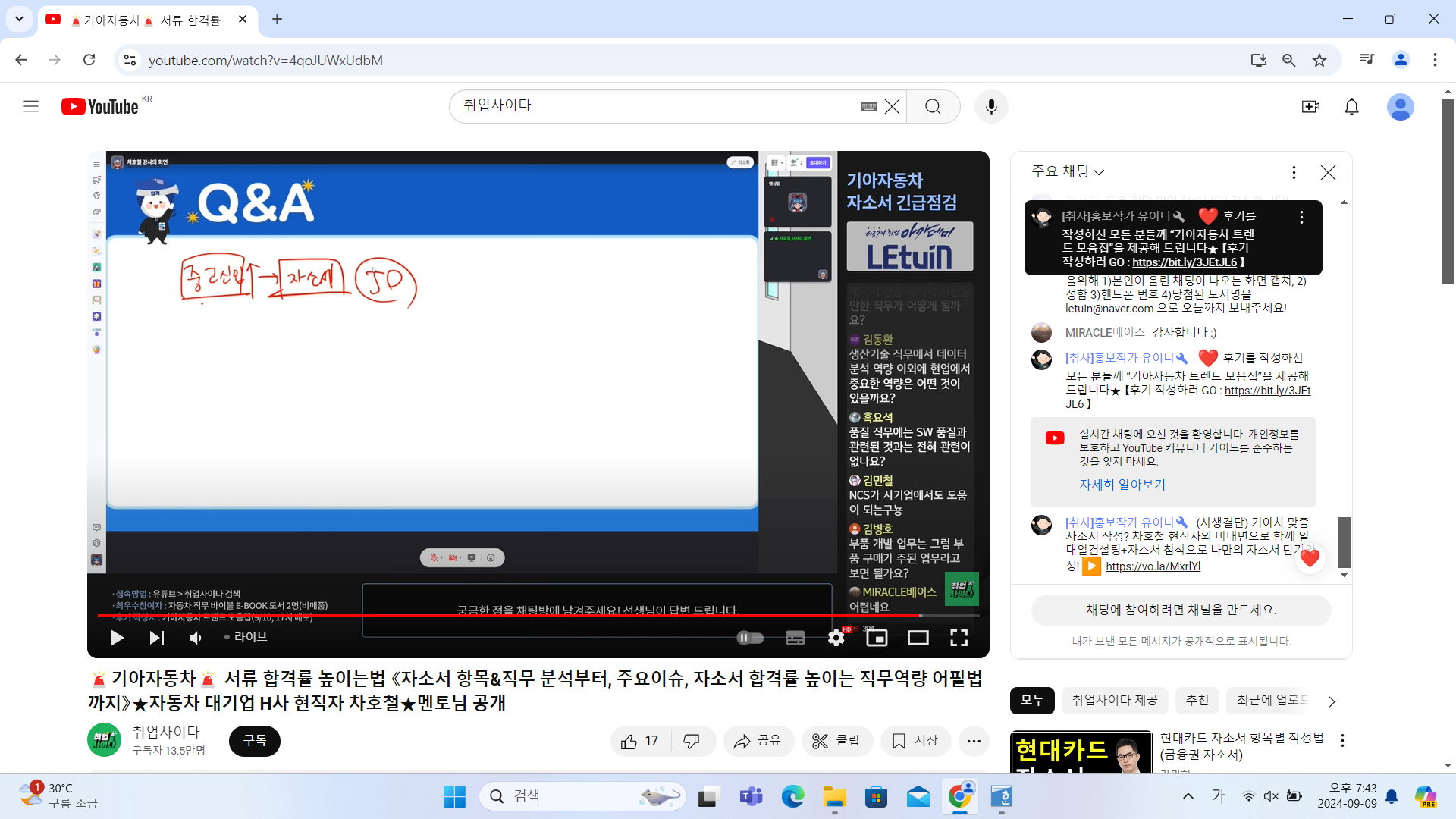
Task: Open the 현대카드 자소서 video thumbnail
Action: click(x=1081, y=752)
